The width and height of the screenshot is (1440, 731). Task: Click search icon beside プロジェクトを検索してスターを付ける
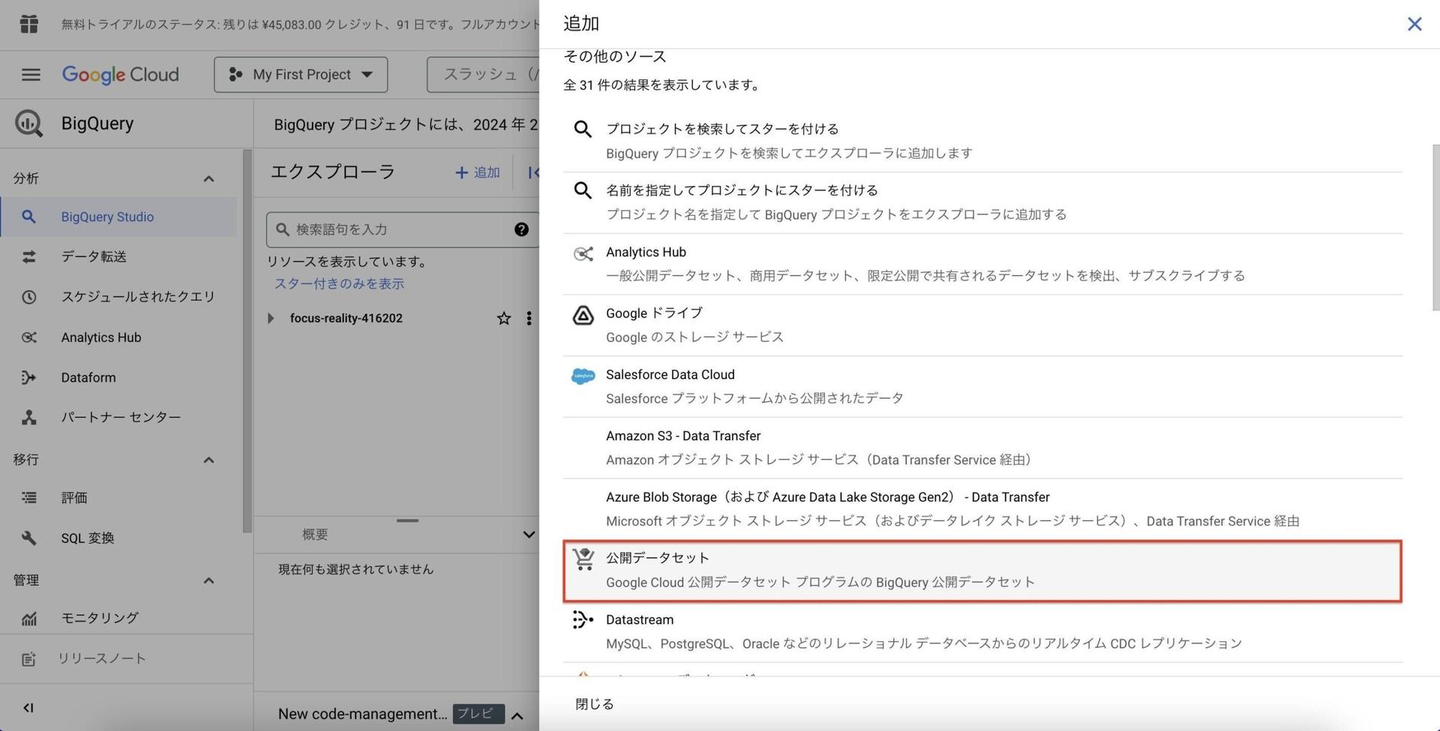[583, 129]
